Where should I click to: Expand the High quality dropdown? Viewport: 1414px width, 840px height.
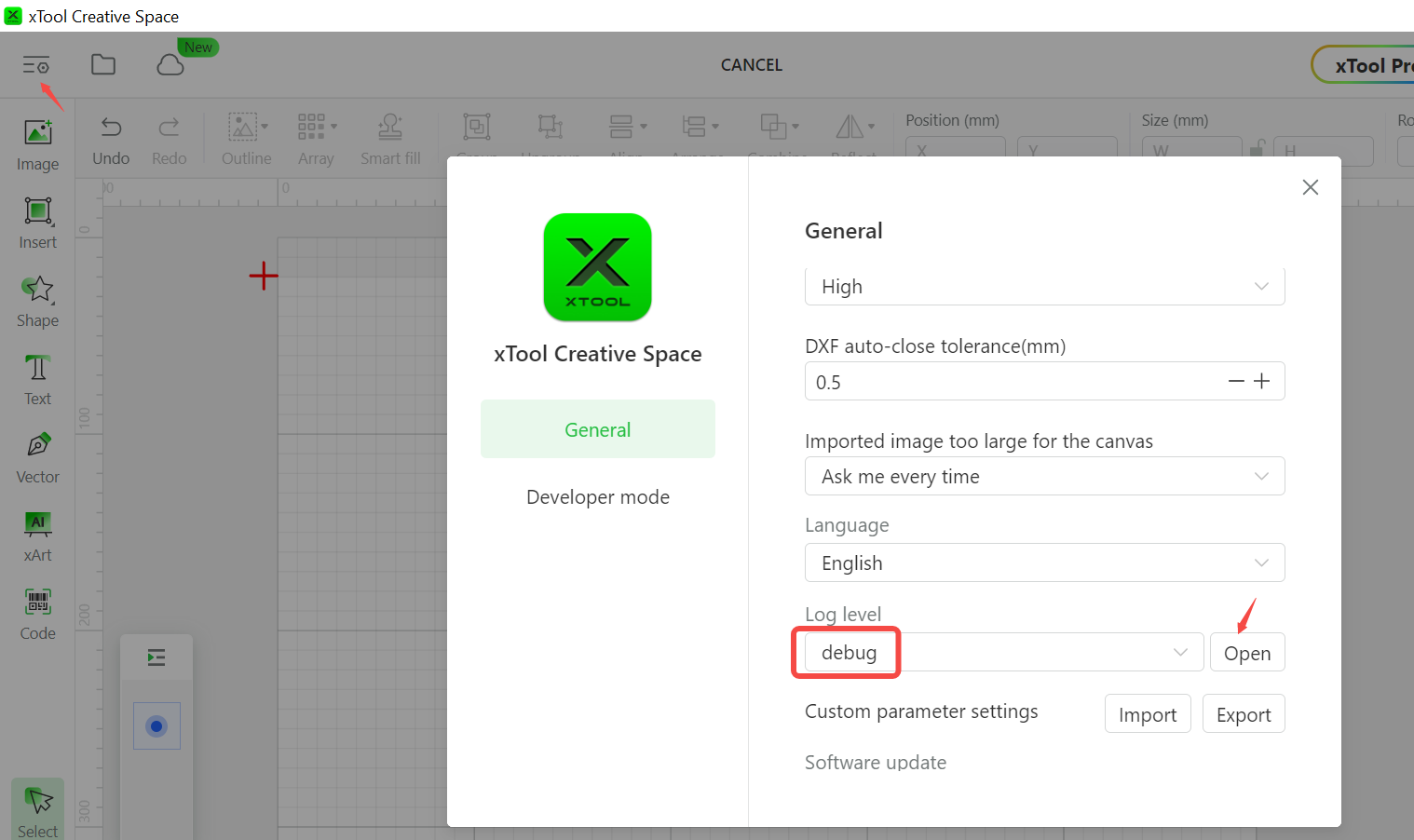point(1044,287)
